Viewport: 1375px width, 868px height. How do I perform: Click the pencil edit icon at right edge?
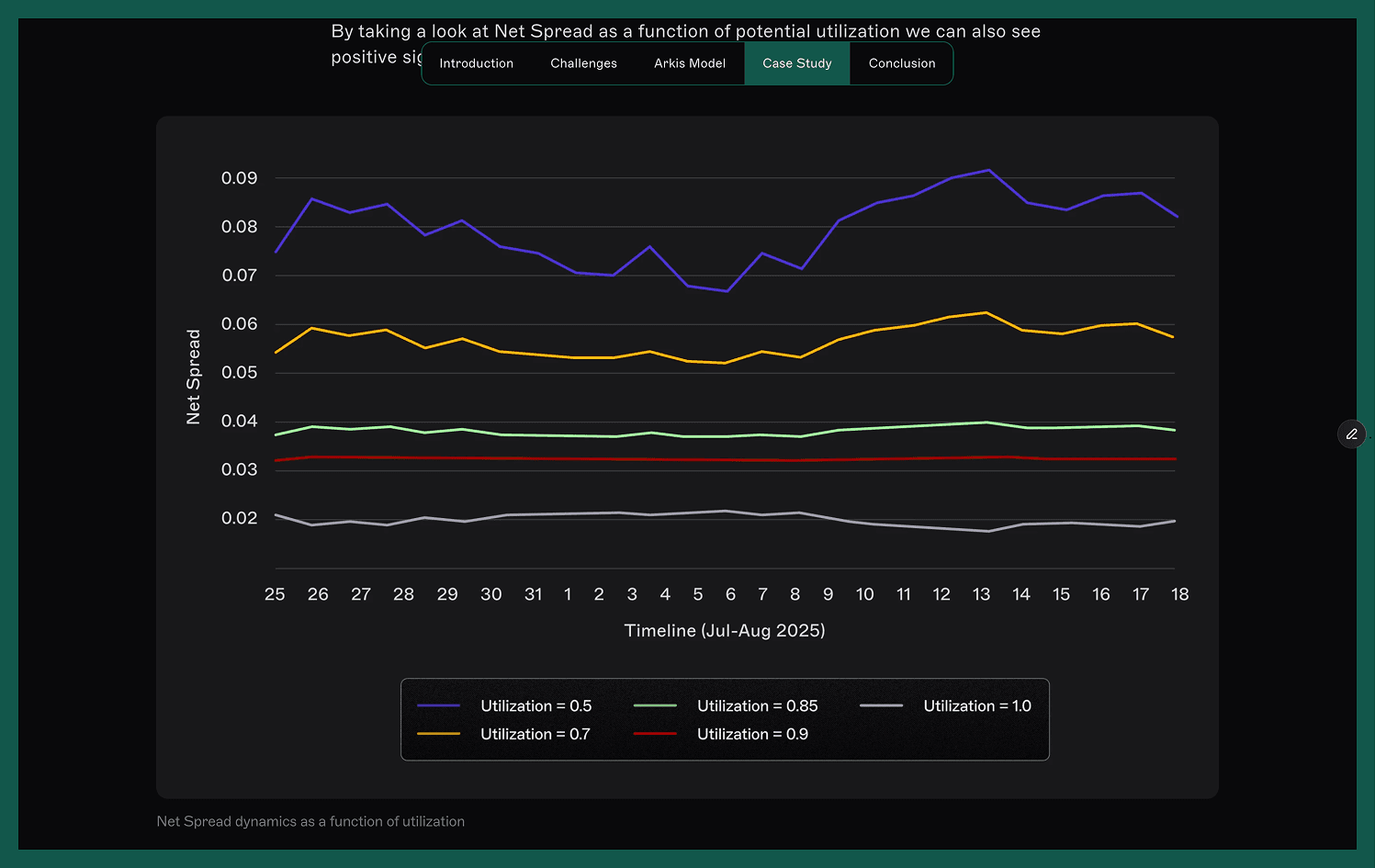1352,434
